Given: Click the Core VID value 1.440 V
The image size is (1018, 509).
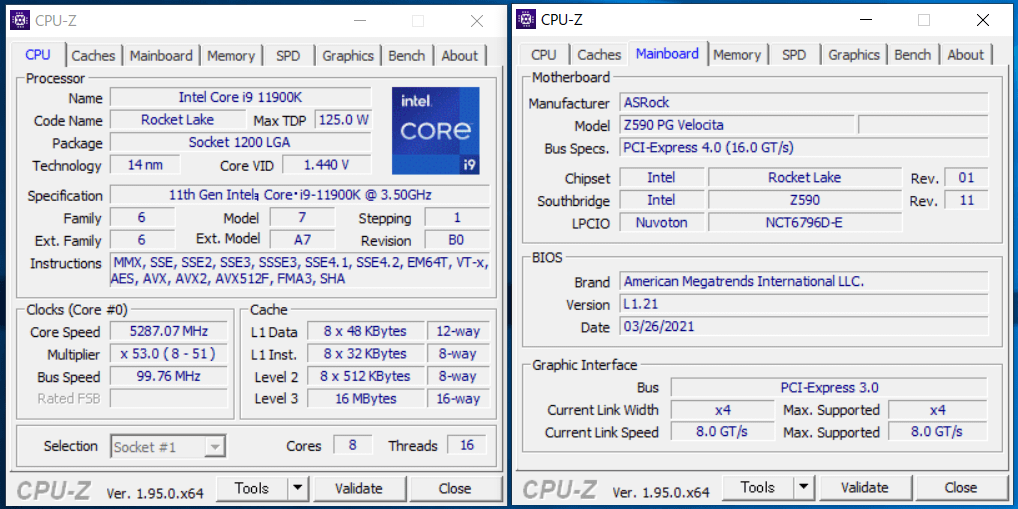Looking at the screenshot, I should pyautogui.click(x=327, y=165).
